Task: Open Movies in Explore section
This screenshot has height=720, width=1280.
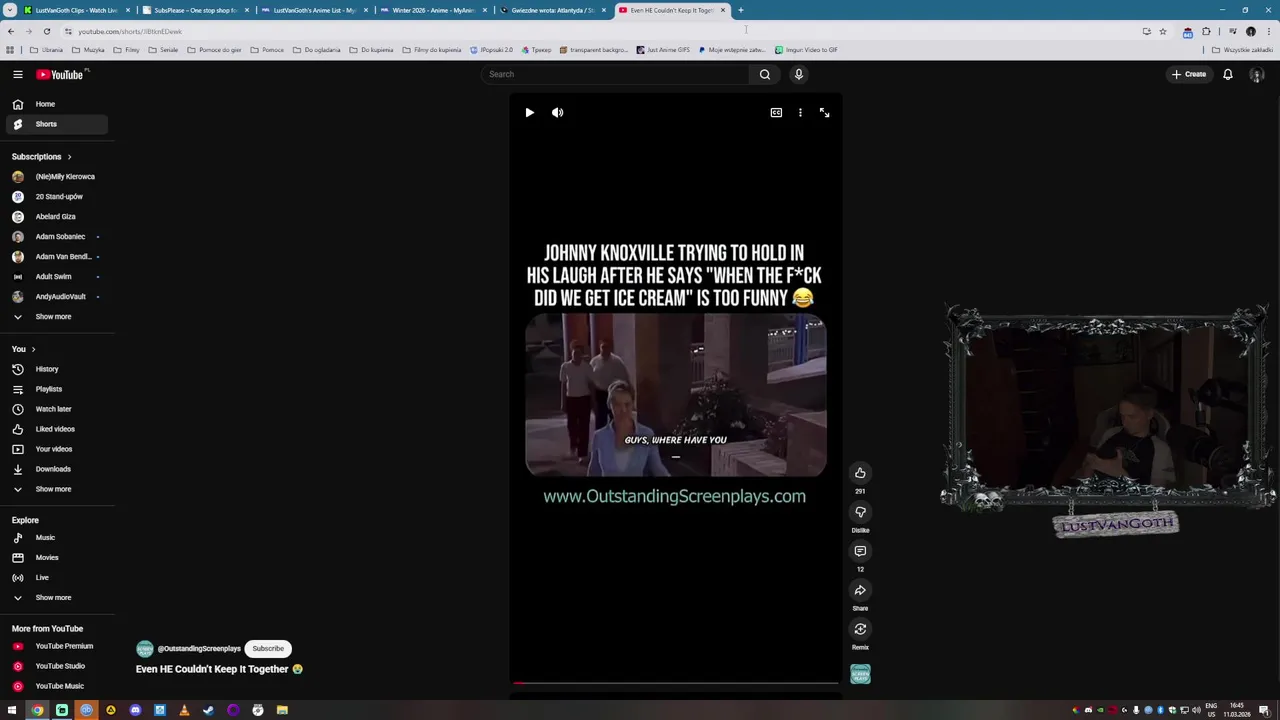Action: click(x=56, y=558)
